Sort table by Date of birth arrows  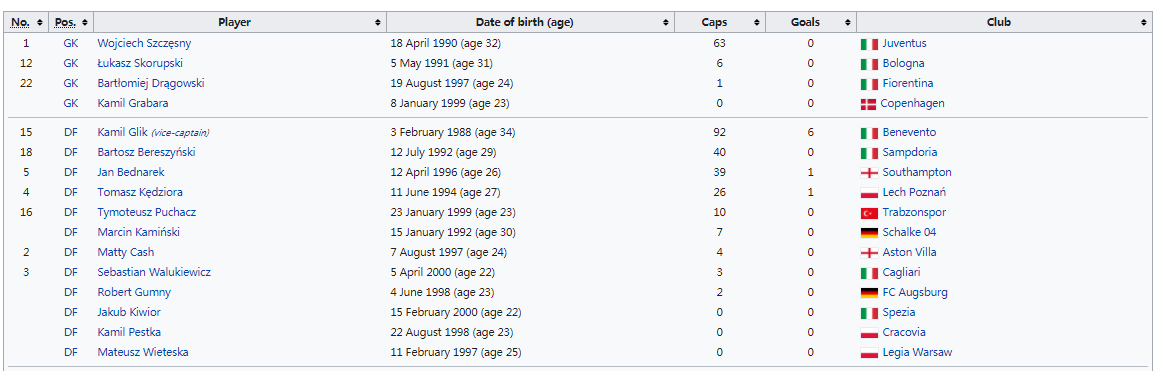(x=666, y=23)
